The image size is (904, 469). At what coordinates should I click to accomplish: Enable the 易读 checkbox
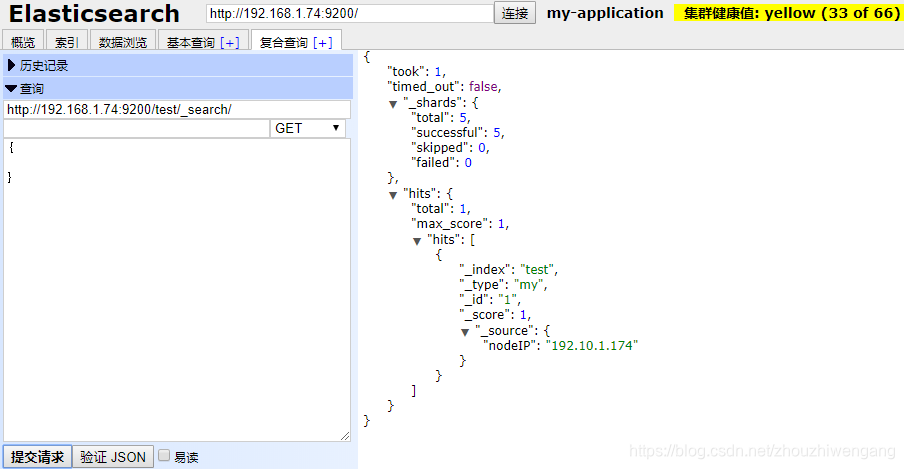[x=164, y=456]
